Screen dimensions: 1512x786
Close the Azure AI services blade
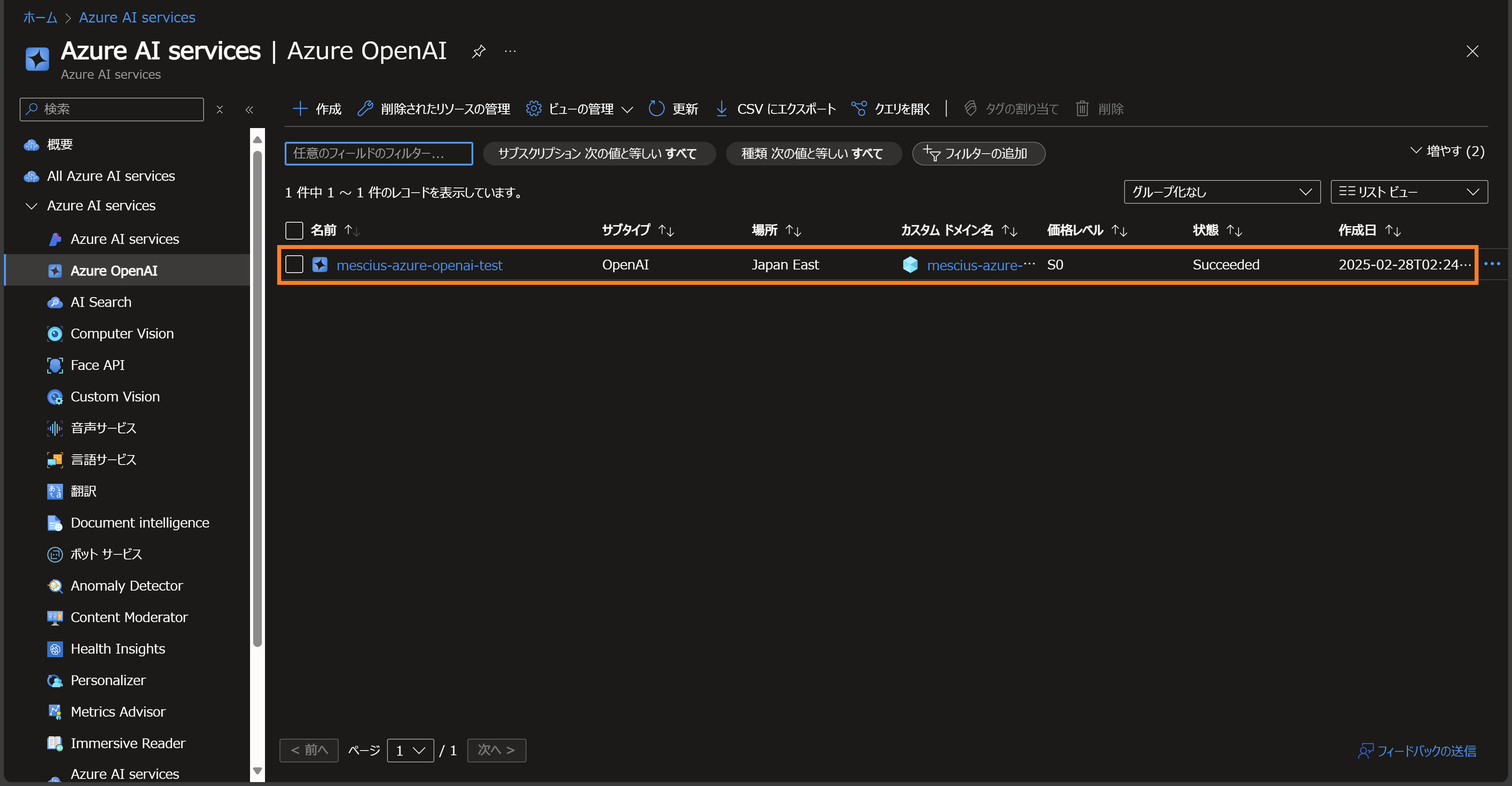tap(1472, 52)
